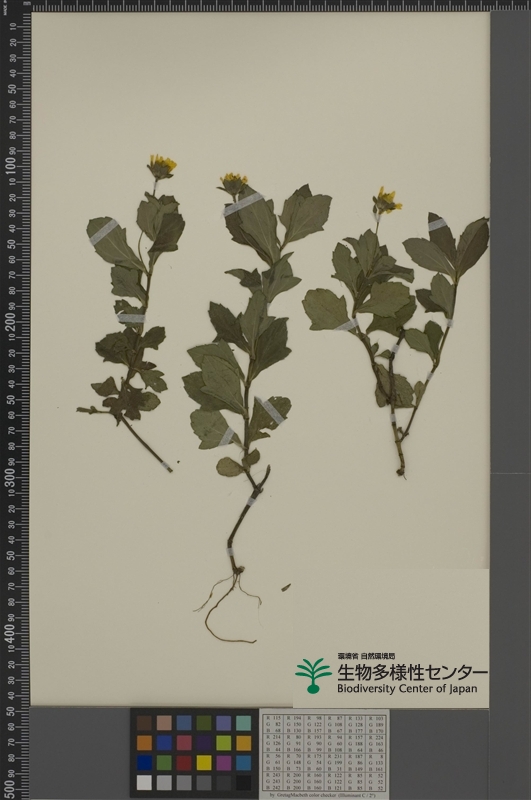Choose the cyan-blue swatch next to magenta
The height and width of the screenshot is (800, 531).
tap(244, 763)
